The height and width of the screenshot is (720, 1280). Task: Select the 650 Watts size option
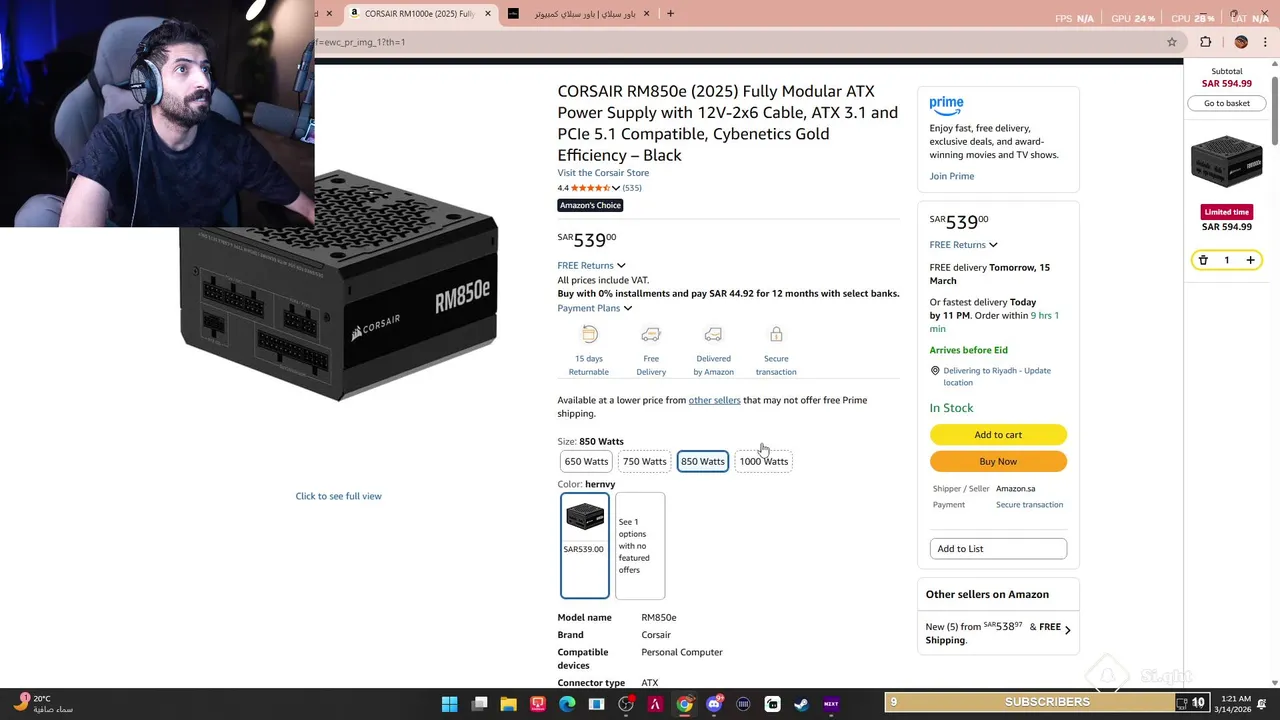click(586, 461)
